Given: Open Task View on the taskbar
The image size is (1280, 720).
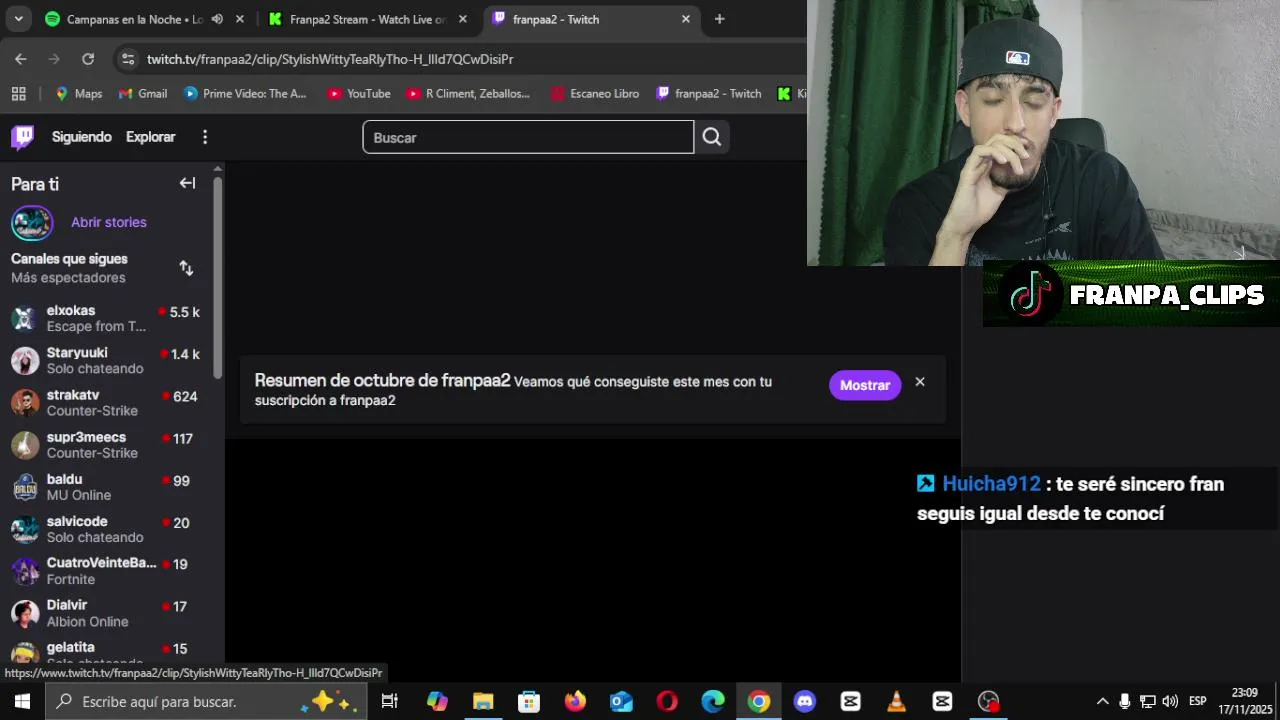Looking at the screenshot, I should [390, 701].
